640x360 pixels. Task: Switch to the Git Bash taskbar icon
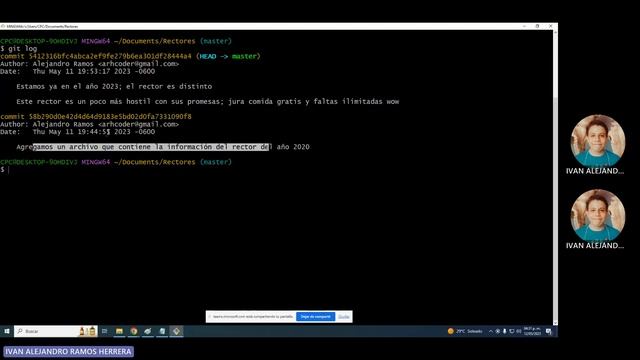coord(176,331)
